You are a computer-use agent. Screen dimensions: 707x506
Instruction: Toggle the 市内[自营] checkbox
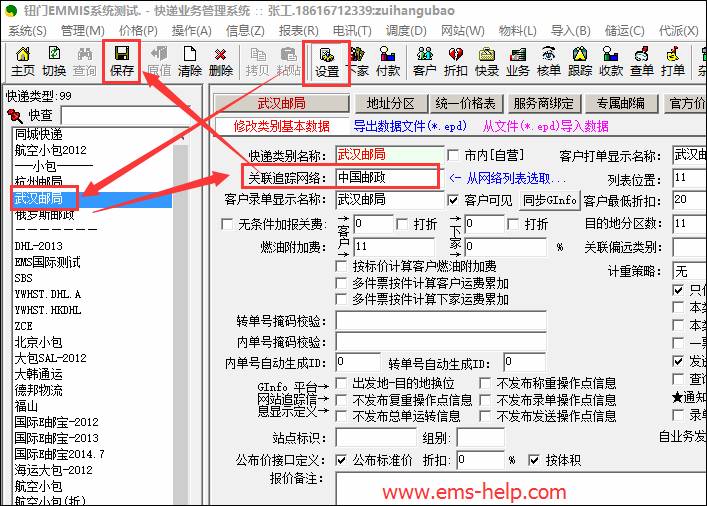[x=453, y=156]
